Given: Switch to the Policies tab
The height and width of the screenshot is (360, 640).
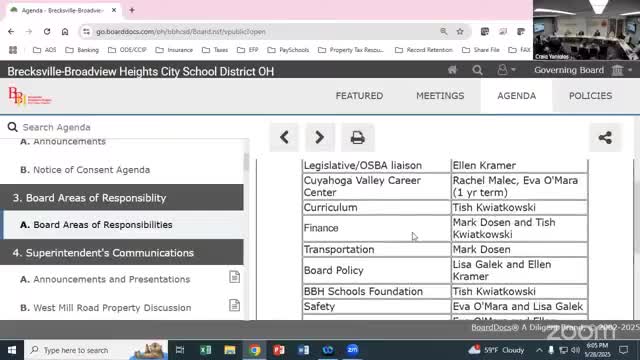Looking at the screenshot, I should [590, 96].
